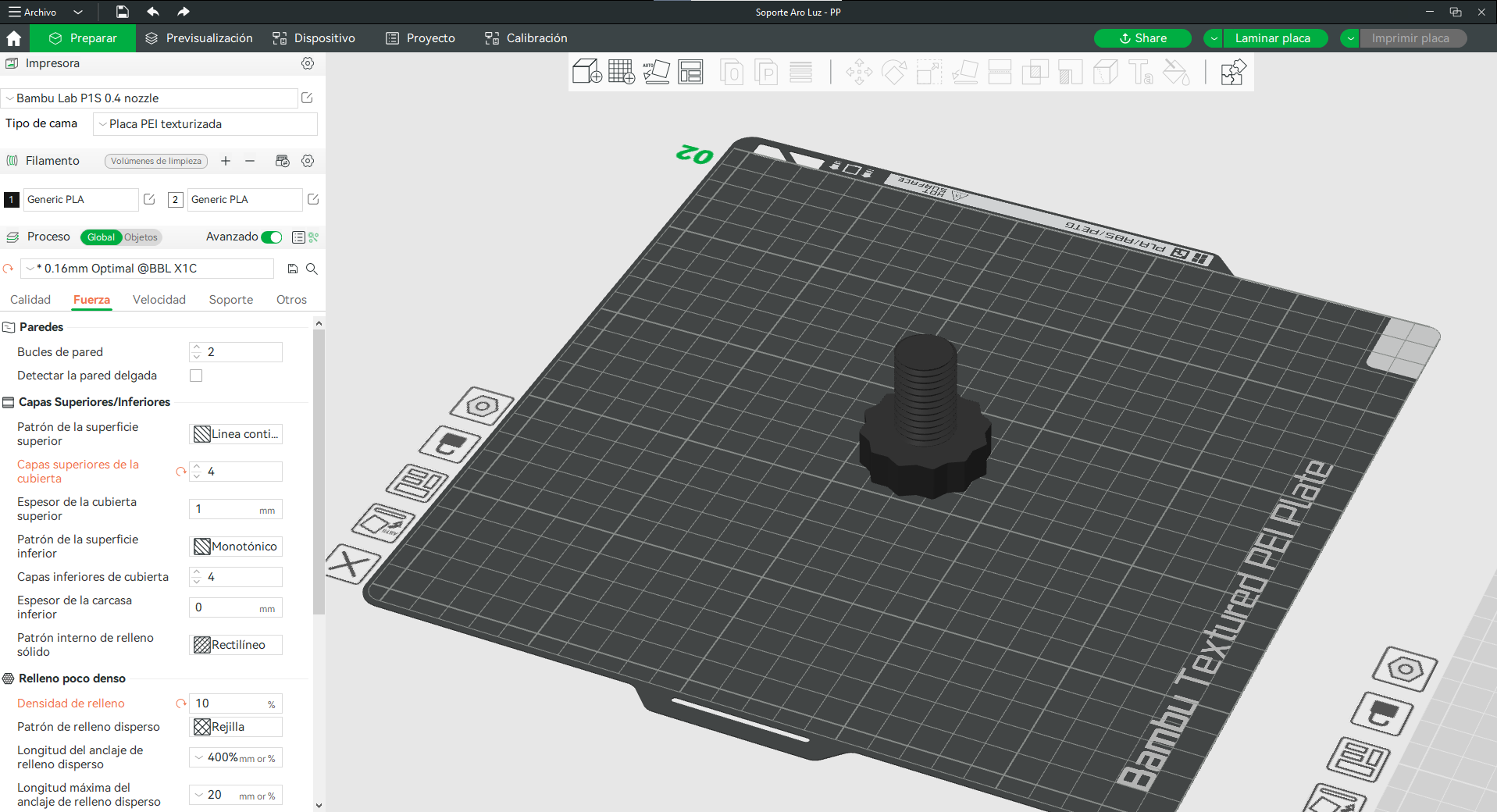Open Placa PEI texturizada bed type dropdown
This screenshot has height=812, width=1497.
(205, 124)
